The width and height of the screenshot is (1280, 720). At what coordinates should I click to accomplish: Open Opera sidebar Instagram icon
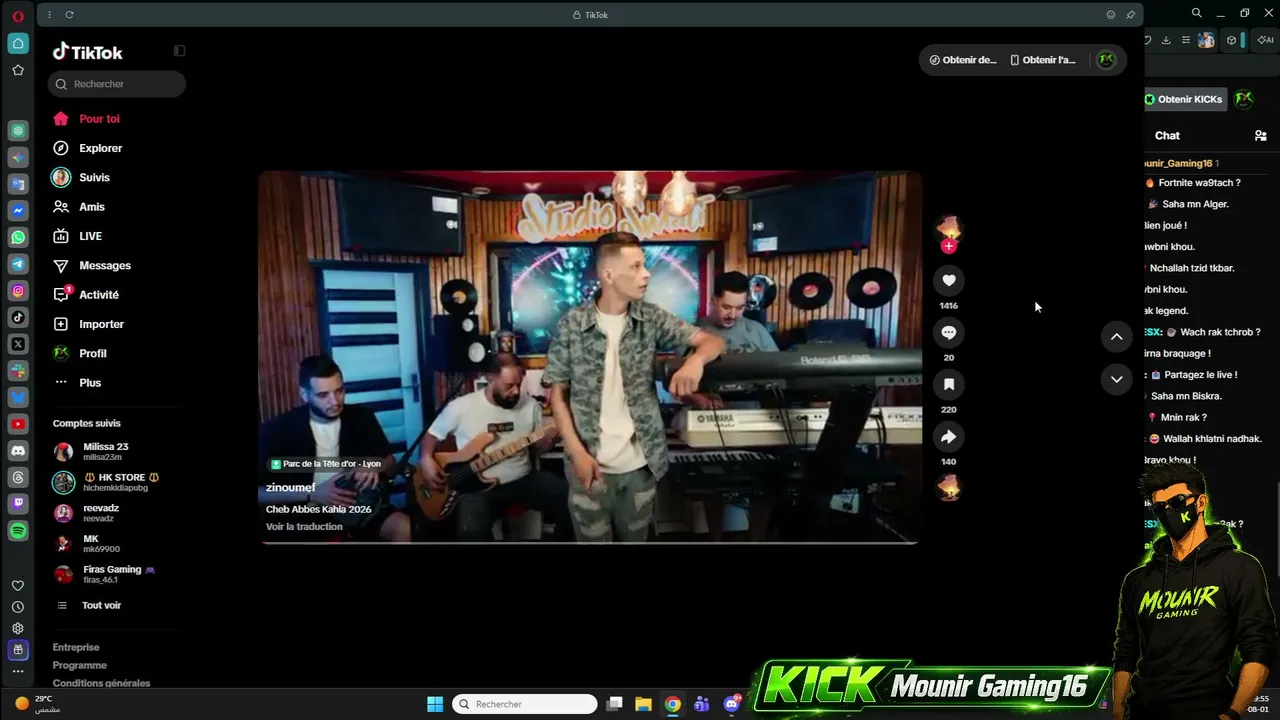coord(18,291)
